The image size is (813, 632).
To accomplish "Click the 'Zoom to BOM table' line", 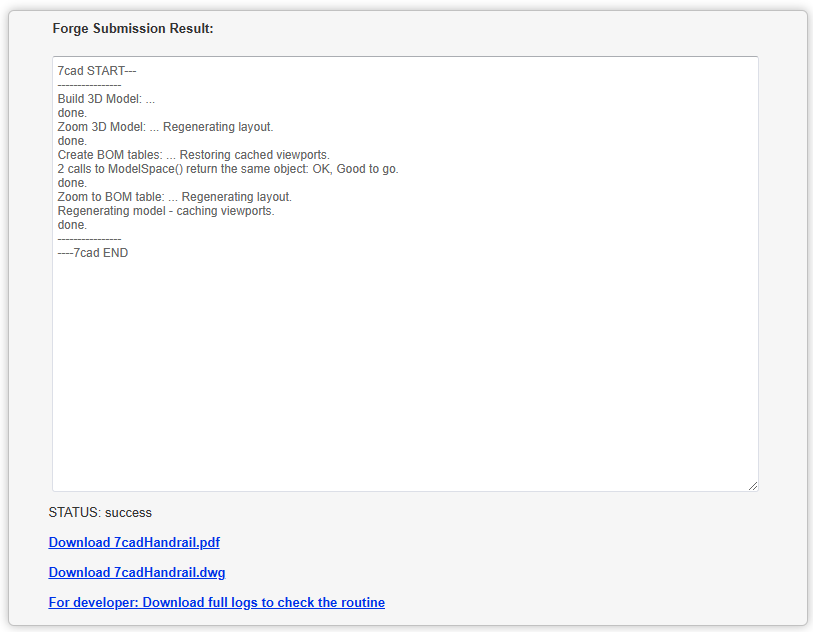I will [174, 197].
